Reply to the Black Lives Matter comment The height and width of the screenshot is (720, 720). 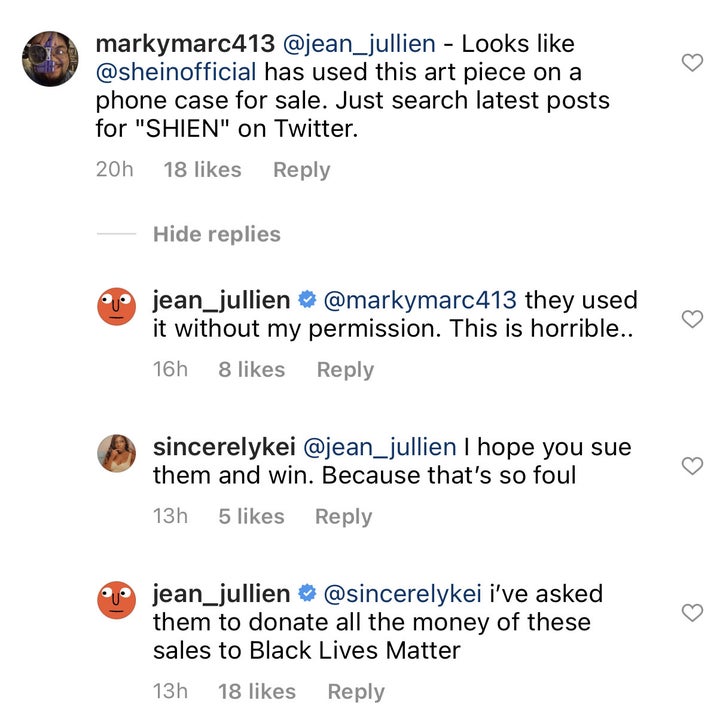tap(356, 691)
